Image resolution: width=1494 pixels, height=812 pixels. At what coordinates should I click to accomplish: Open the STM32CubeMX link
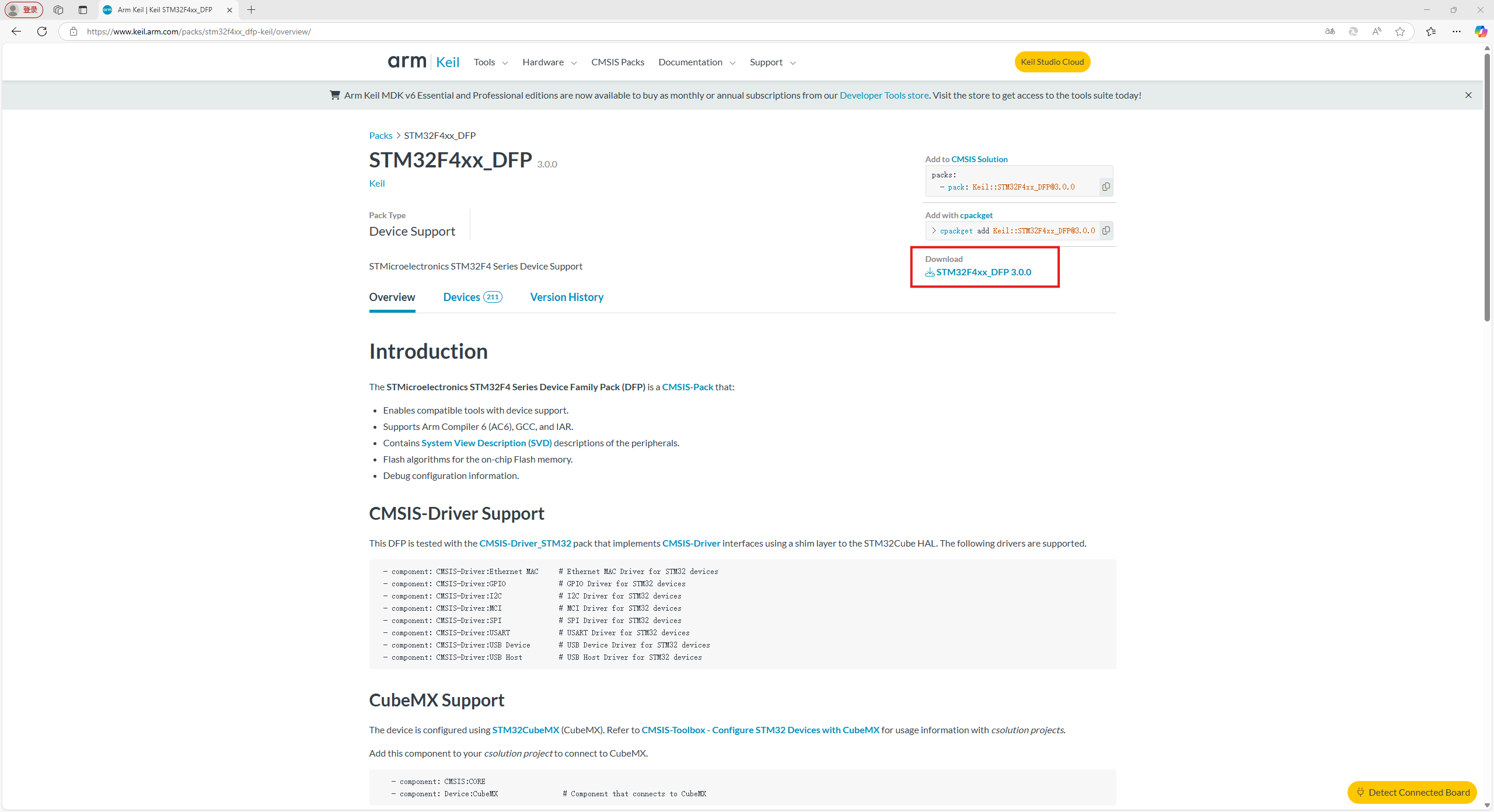click(x=525, y=730)
